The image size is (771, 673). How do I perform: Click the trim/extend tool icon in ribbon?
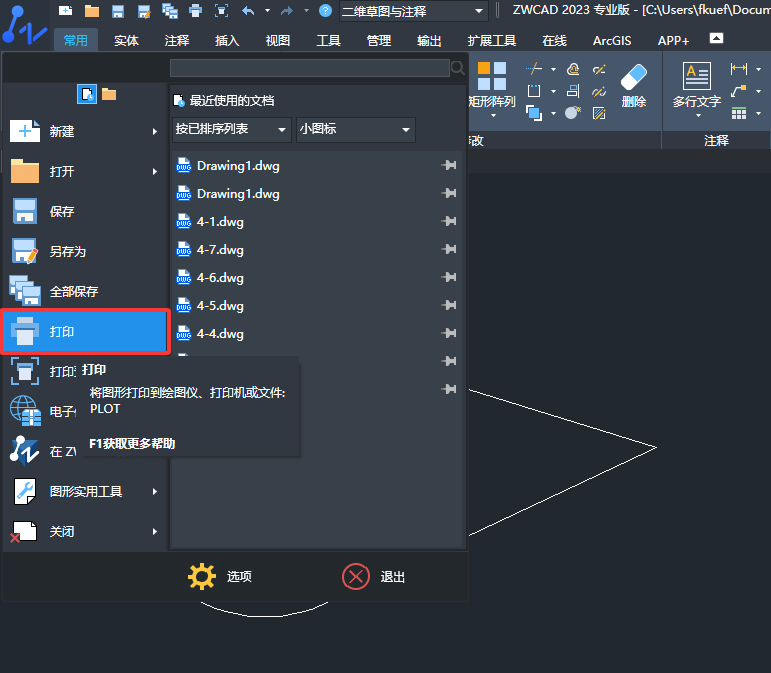(x=534, y=69)
